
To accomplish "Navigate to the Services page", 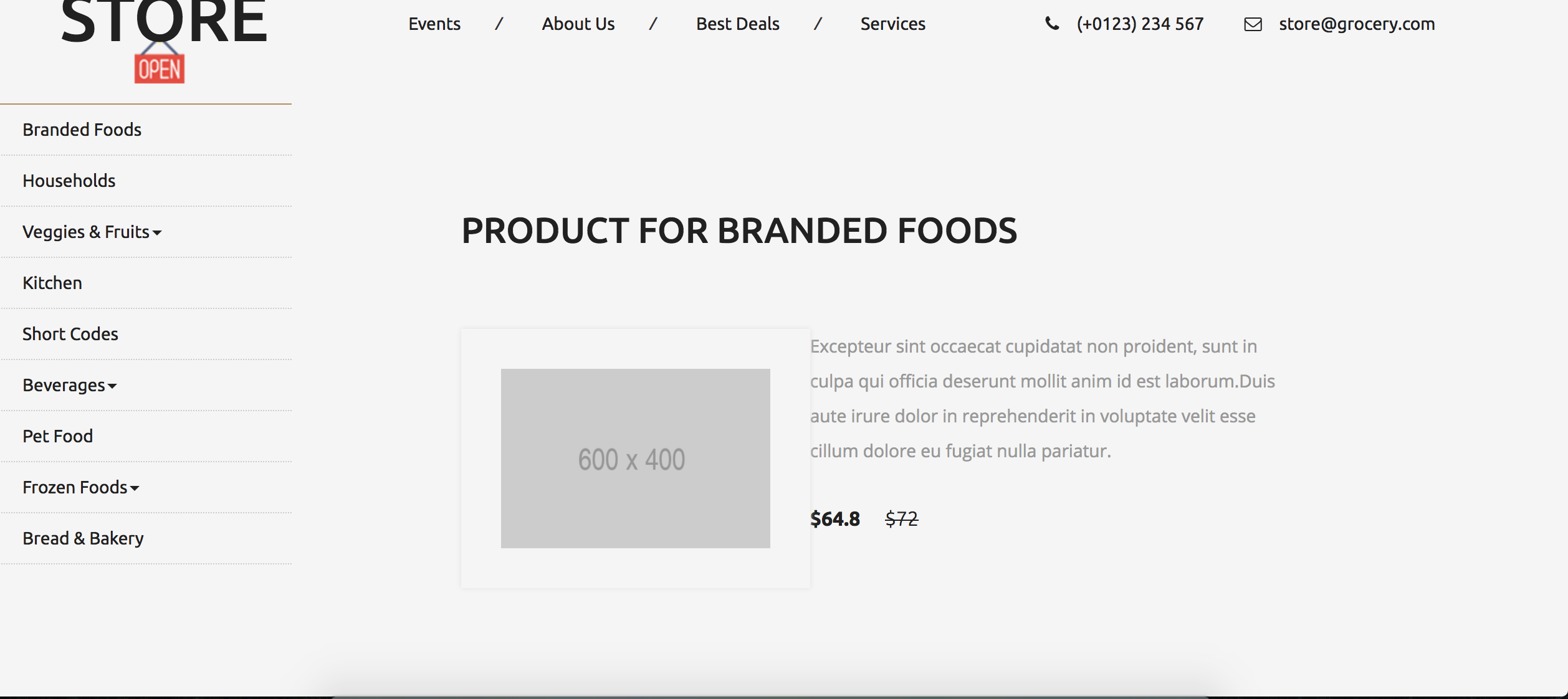I will coord(892,24).
